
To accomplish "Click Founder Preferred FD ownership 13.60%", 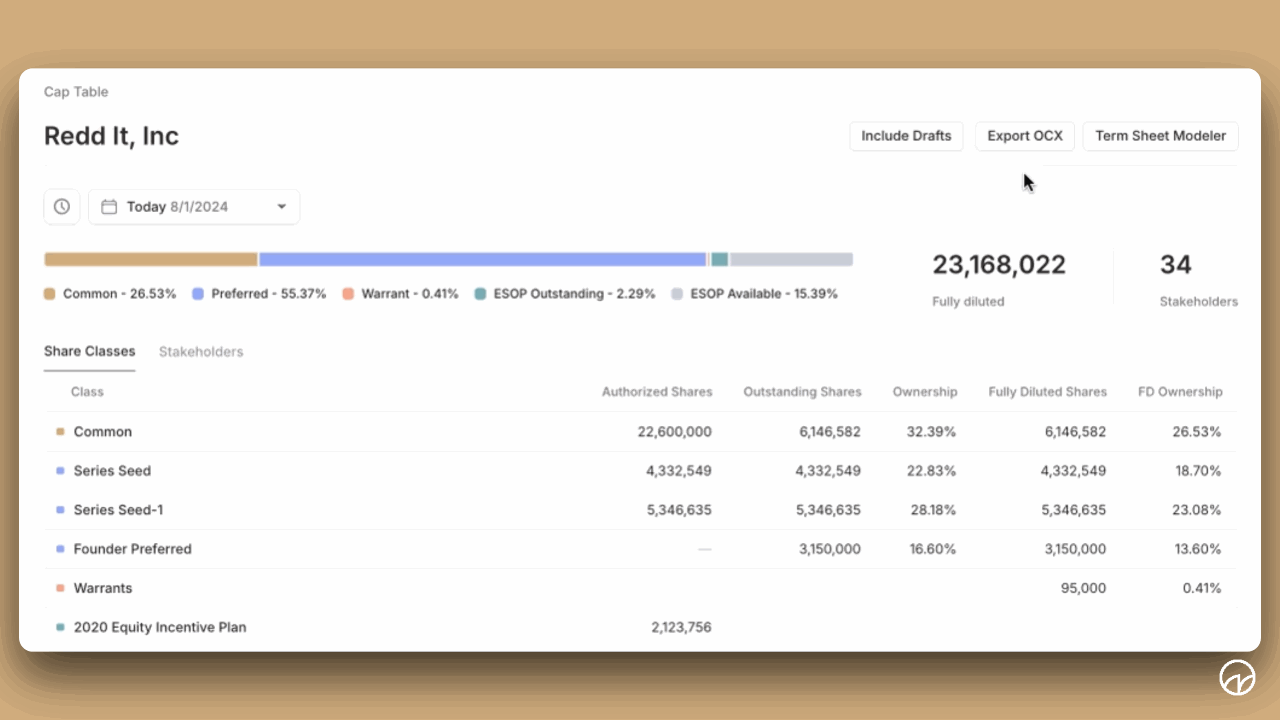I will coord(1196,549).
